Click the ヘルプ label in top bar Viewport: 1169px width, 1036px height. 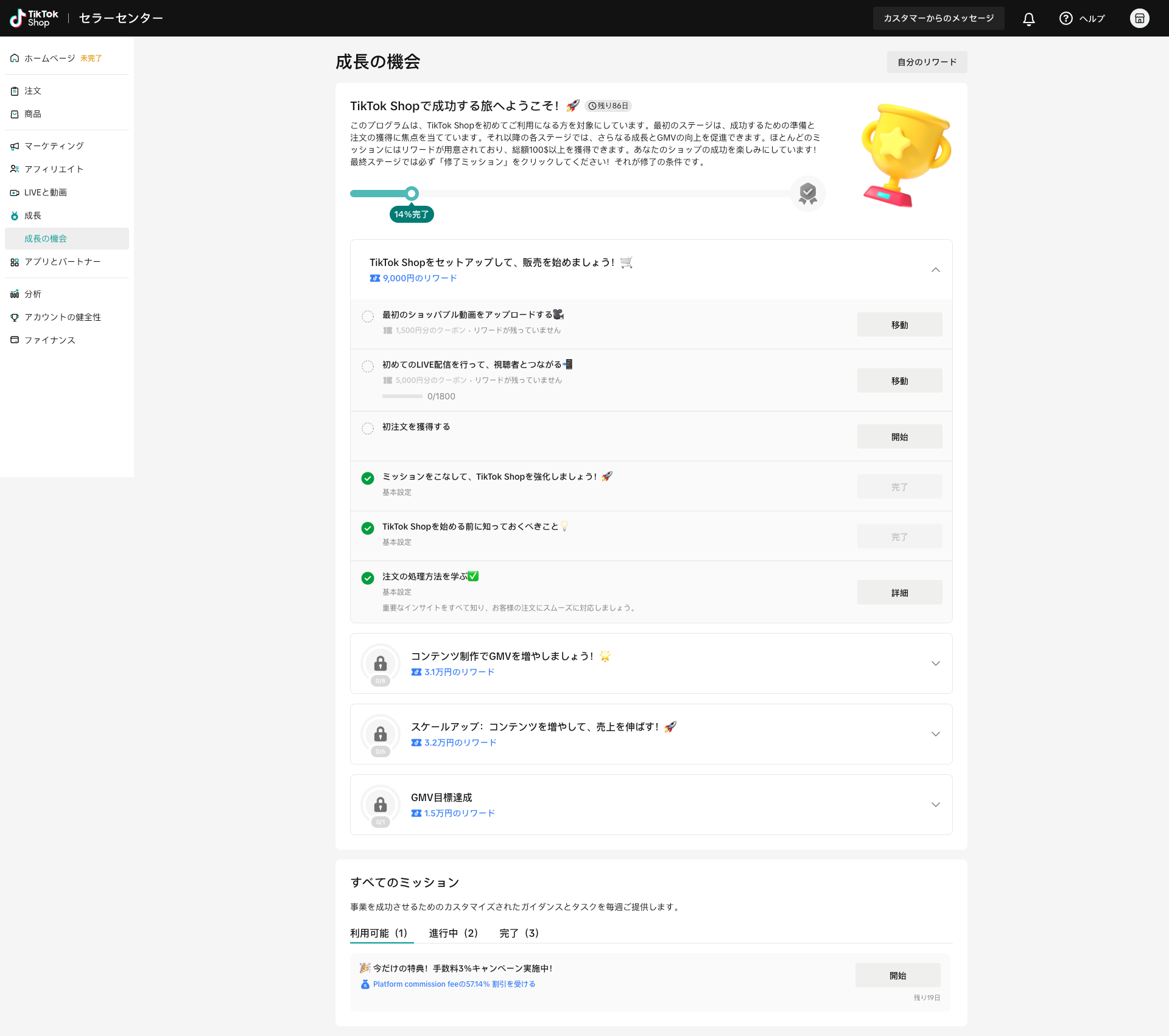pos(1092,18)
